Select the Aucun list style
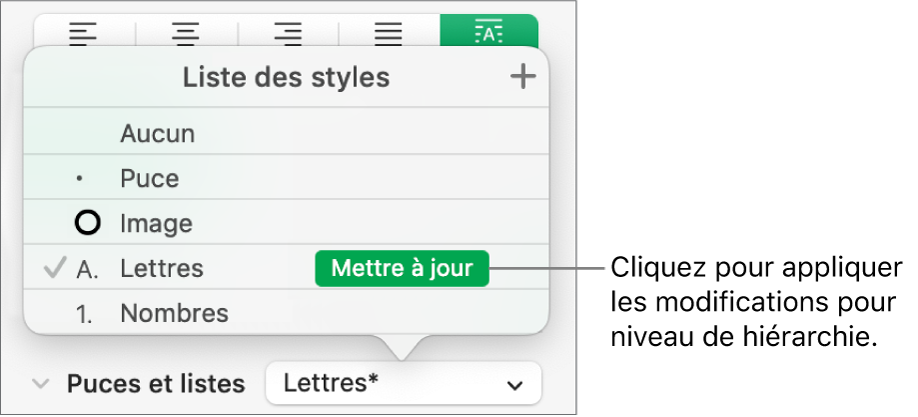 pos(158,134)
